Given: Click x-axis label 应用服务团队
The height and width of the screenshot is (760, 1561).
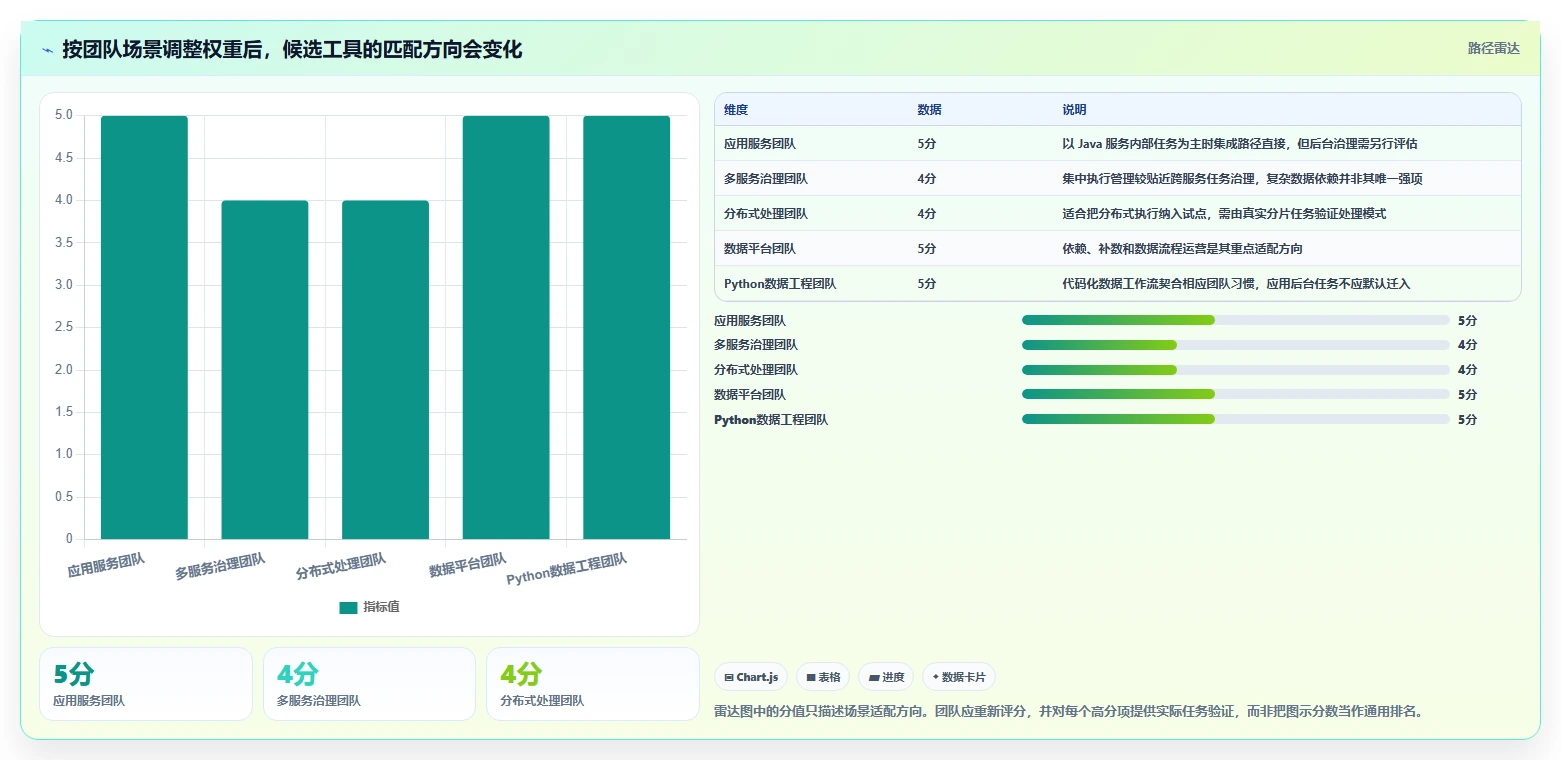Looking at the screenshot, I should tap(106, 566).
